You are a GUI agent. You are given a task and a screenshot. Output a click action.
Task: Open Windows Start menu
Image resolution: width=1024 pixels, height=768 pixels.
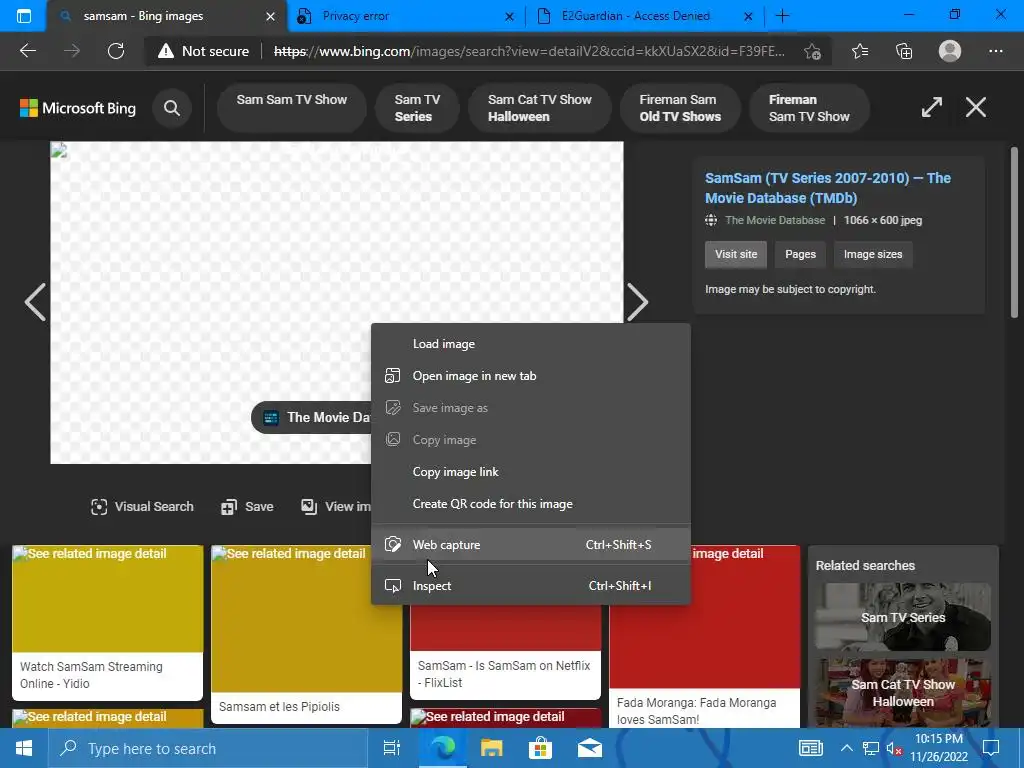pyautogui.click(x=24, y=748)
